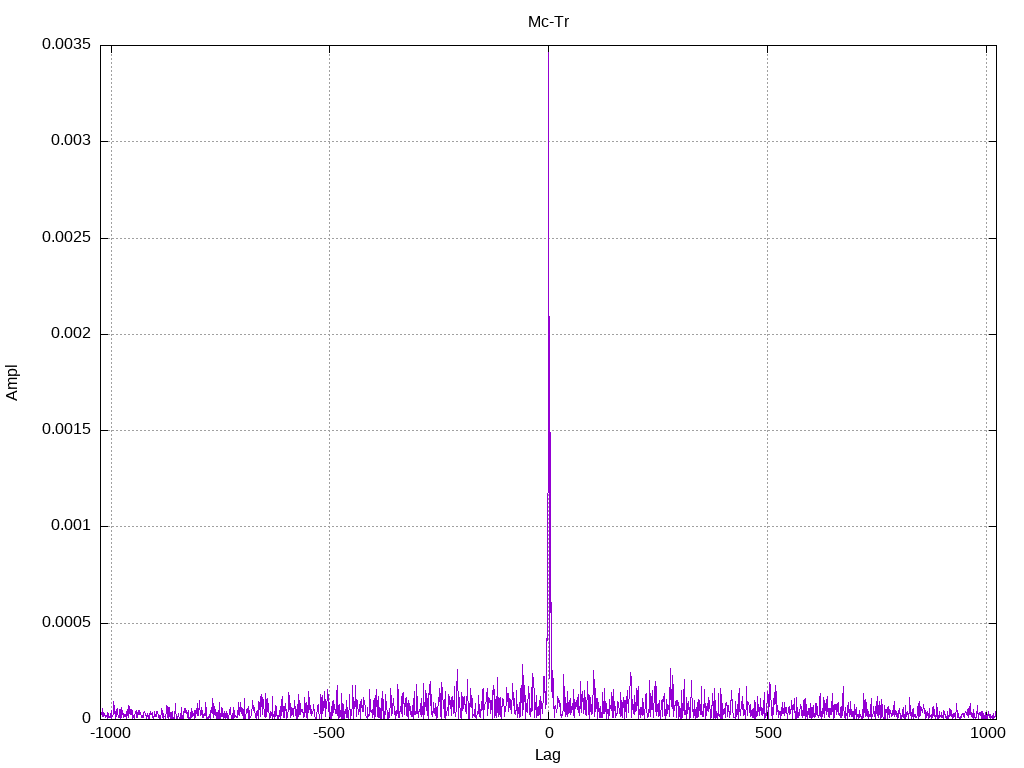Click the -500 x-axis tick label

[328, 733]
